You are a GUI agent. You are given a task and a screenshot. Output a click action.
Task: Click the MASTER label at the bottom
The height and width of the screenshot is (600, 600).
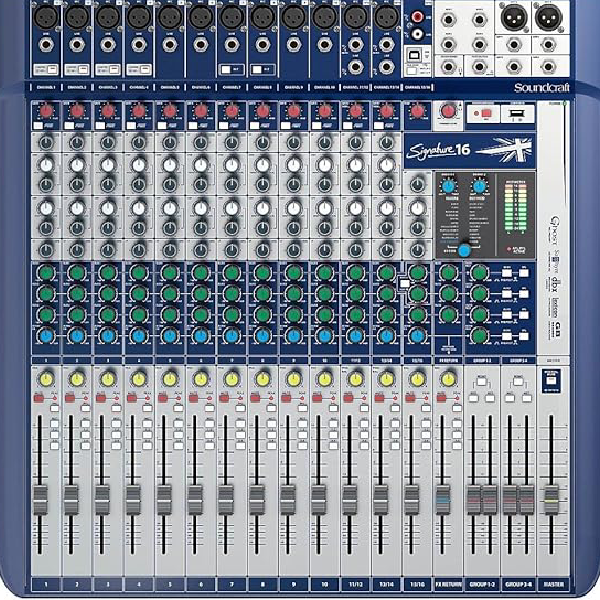(553, 584)
